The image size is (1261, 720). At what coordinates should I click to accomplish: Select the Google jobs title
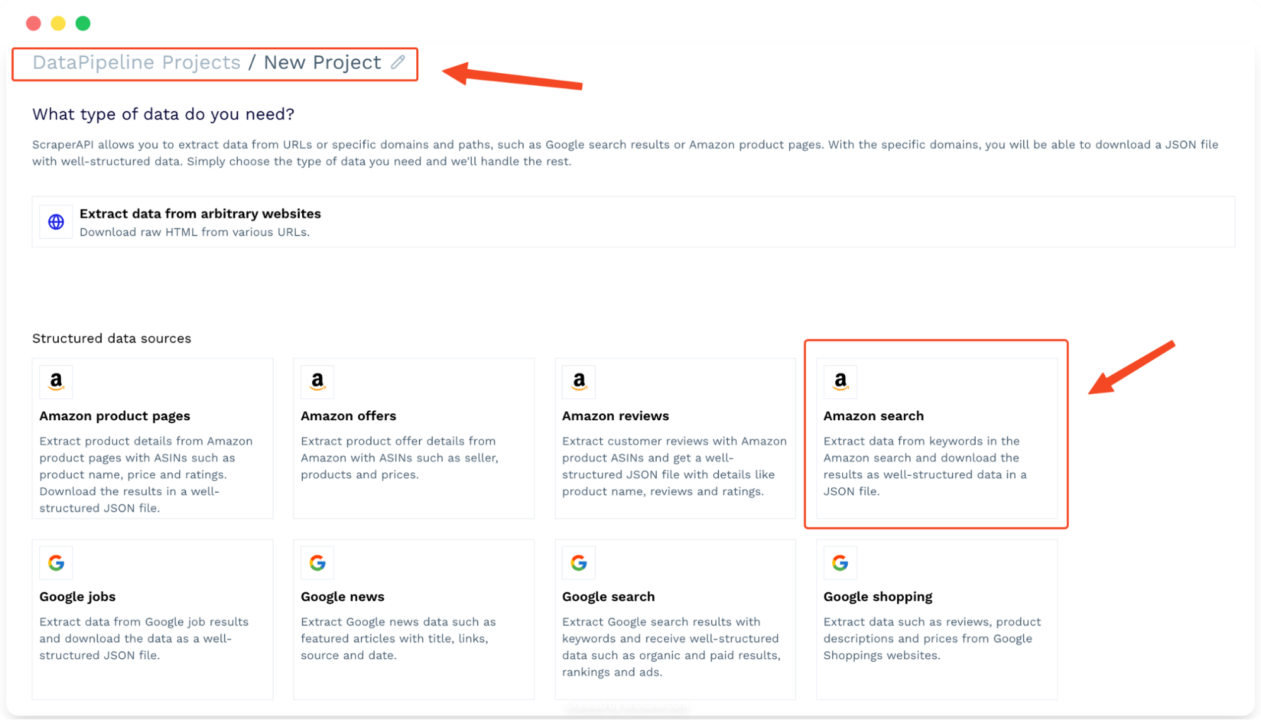[77, 597]
